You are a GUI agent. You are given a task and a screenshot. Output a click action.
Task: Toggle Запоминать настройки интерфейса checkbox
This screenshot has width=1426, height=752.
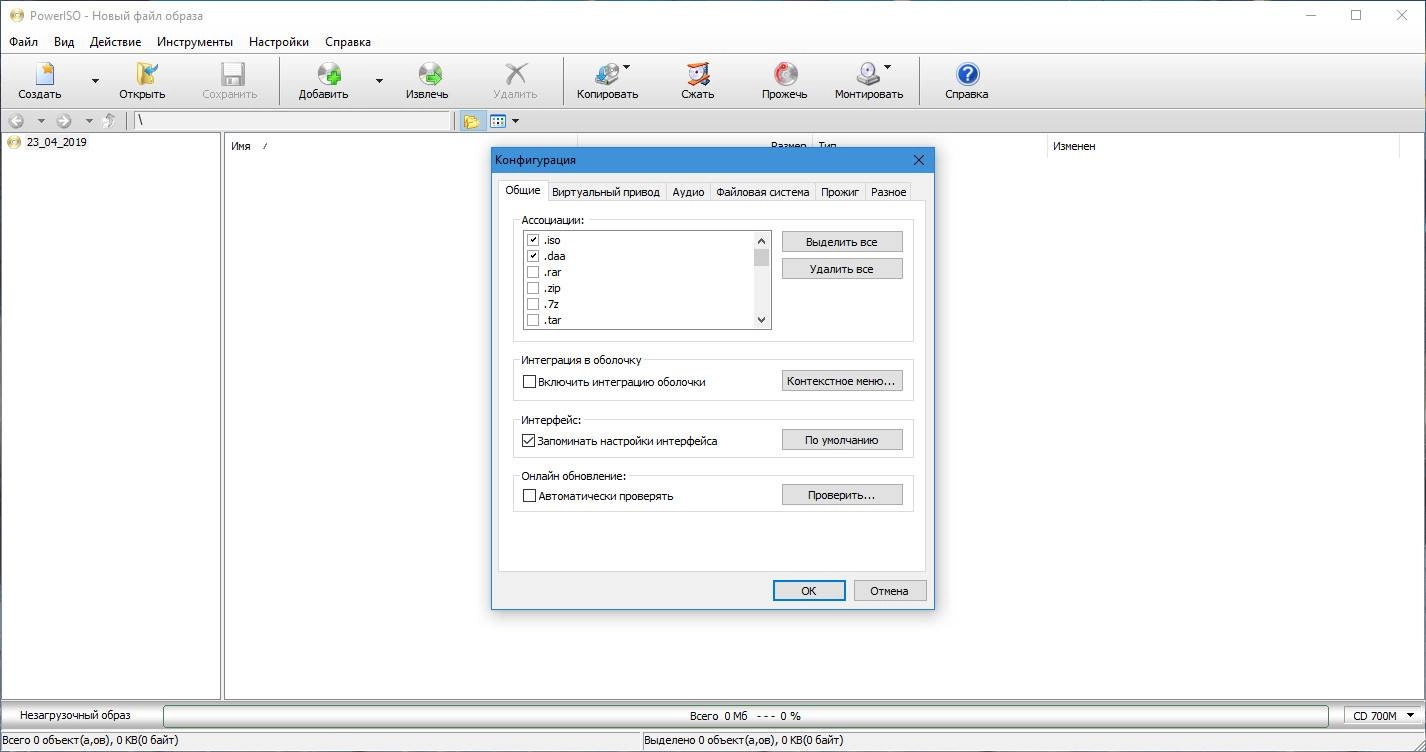click(x=530, y=440)
